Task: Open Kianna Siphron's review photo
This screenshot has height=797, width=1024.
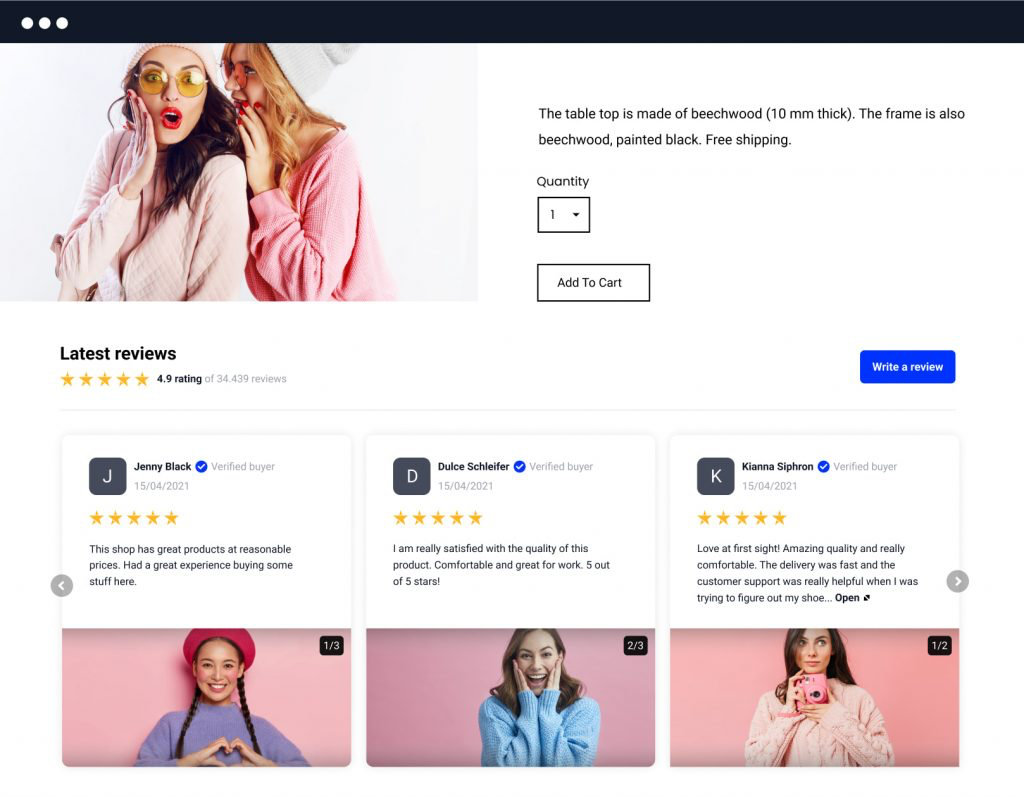Action: [814, 697]
